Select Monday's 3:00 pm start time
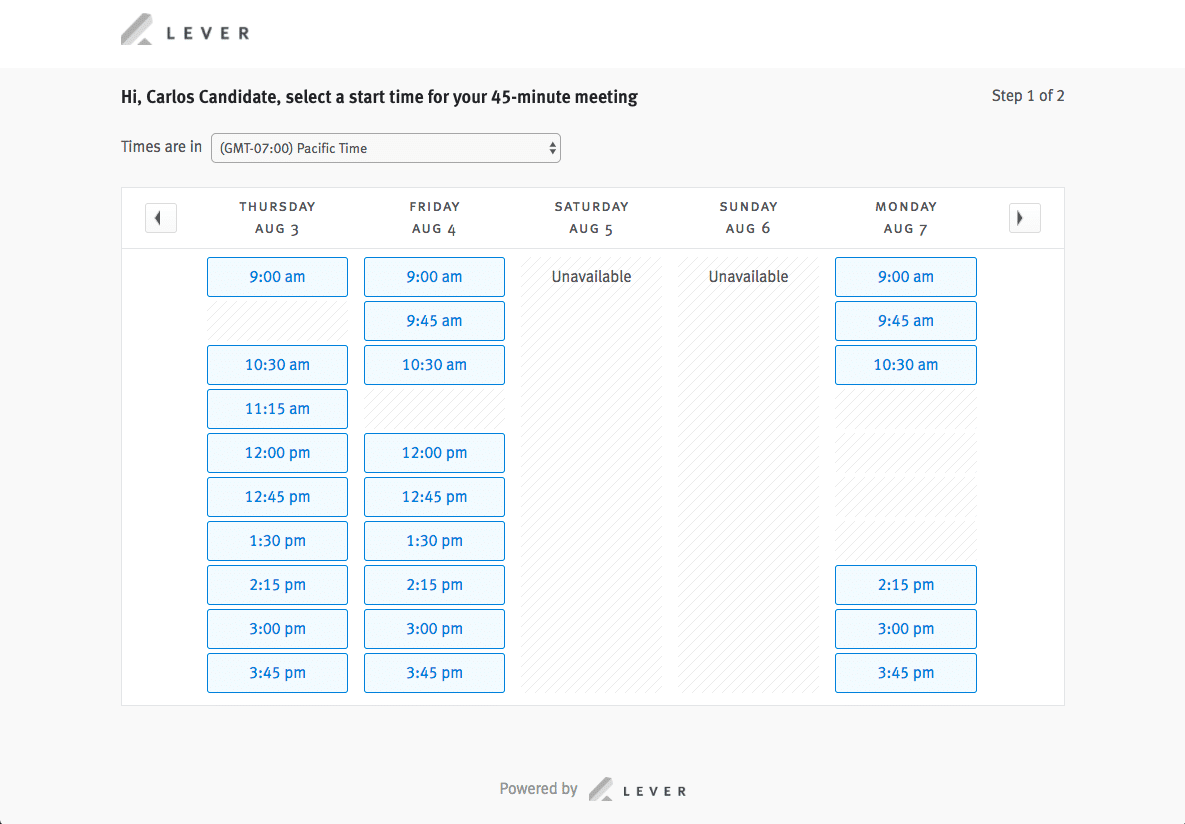 (x=905, y=629)
